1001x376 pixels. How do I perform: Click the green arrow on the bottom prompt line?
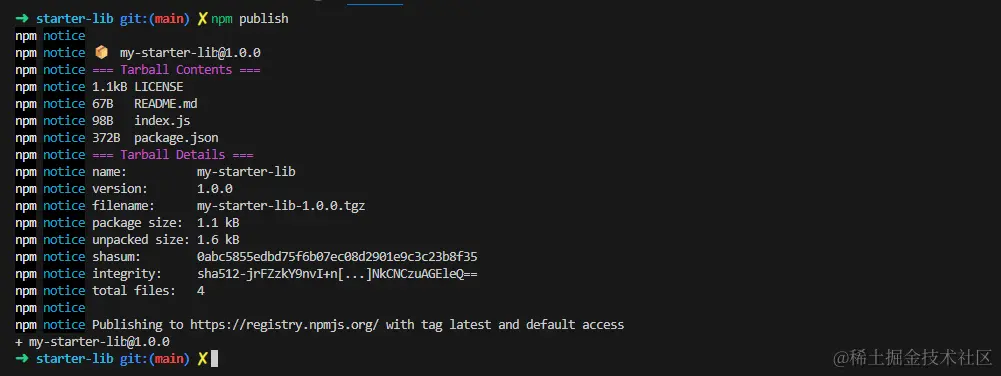[x=22, y=359]
